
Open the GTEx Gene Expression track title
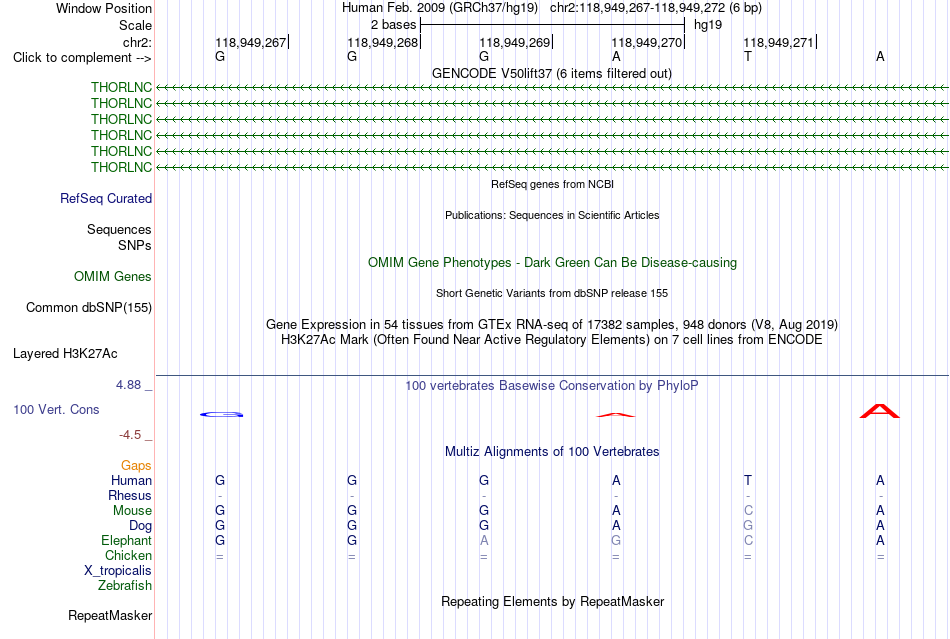(552, 325)
